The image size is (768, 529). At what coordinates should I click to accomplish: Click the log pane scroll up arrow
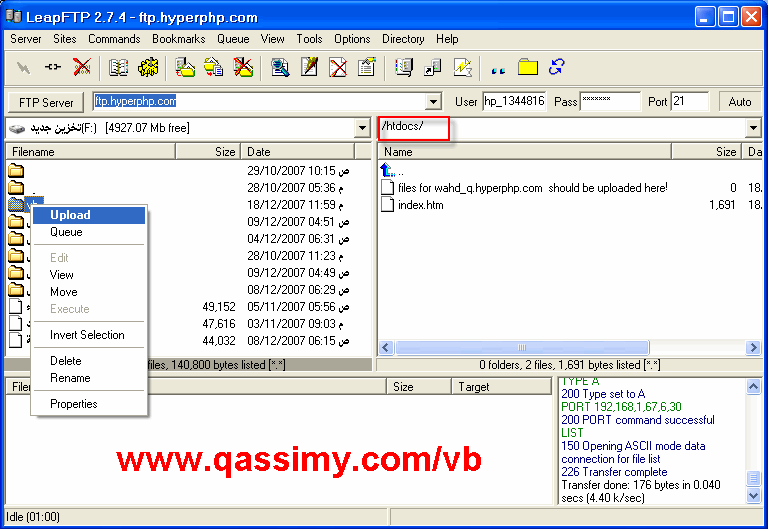pyautogui.click(x=753, y=386)
